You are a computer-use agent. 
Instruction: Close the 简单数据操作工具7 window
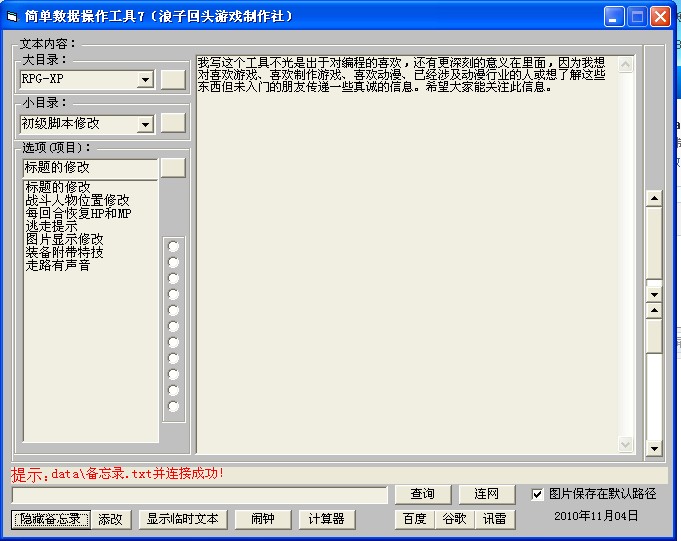[x=660, y=17]
